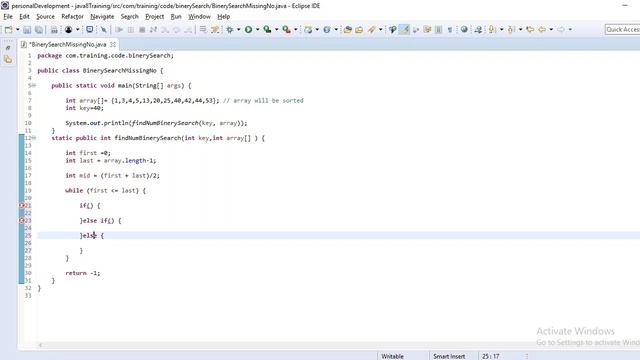Open dropdown beside the black circular icon
This screenshot has height=360, width=640.
(x=78, y=29)
